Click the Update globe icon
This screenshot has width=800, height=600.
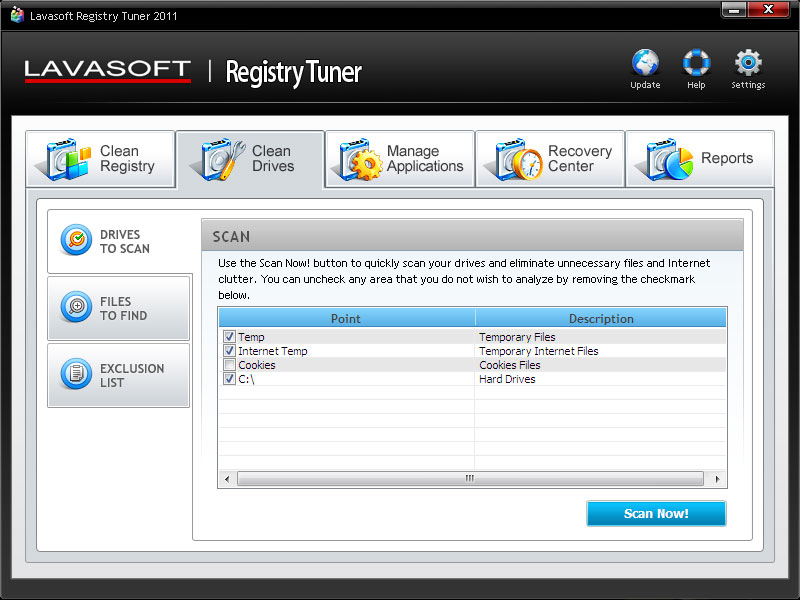click(x=645, y=62)
